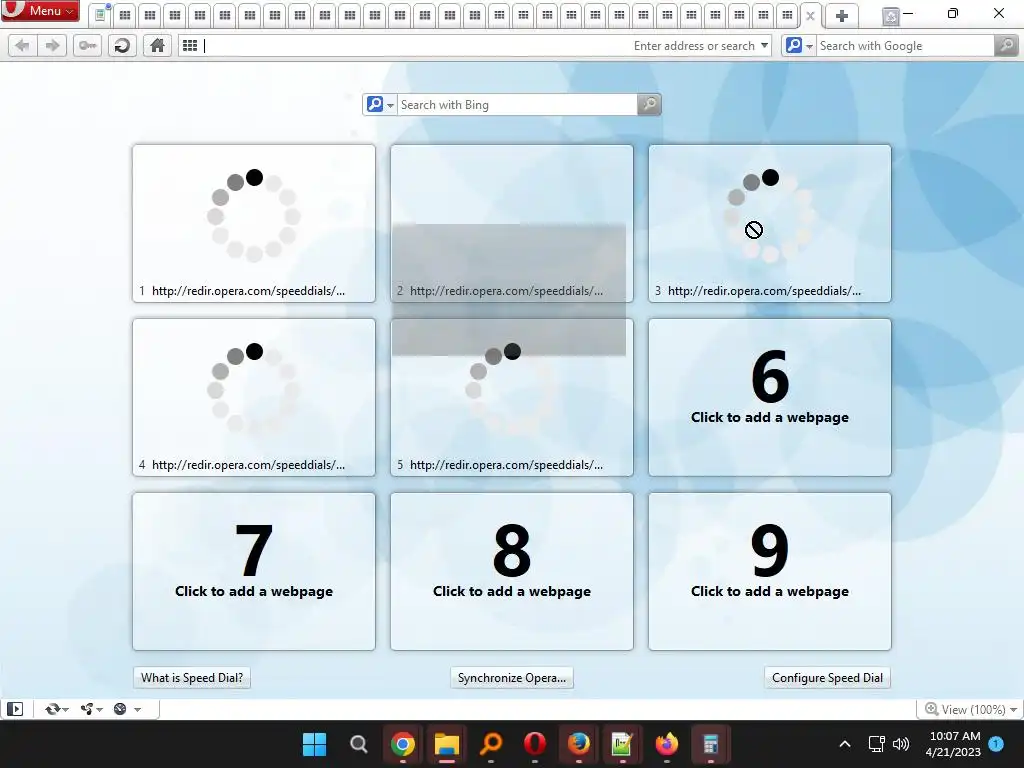Open a new tab with the plus button
This screenshot has width=1024, height=768.
[x=842, y=16]
